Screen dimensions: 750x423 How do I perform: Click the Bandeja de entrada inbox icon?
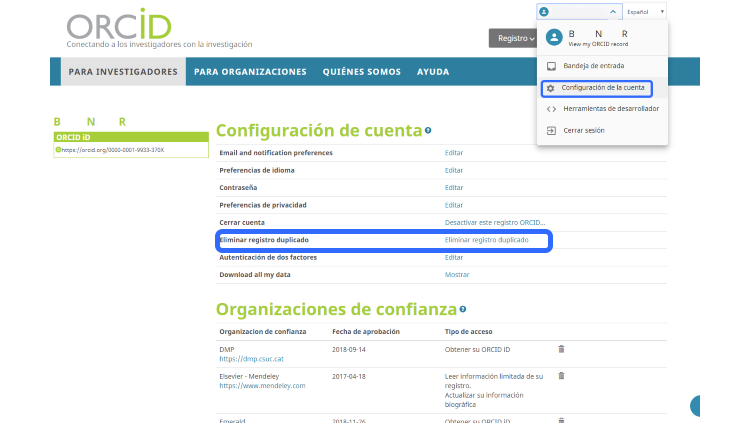click(550, 67)
